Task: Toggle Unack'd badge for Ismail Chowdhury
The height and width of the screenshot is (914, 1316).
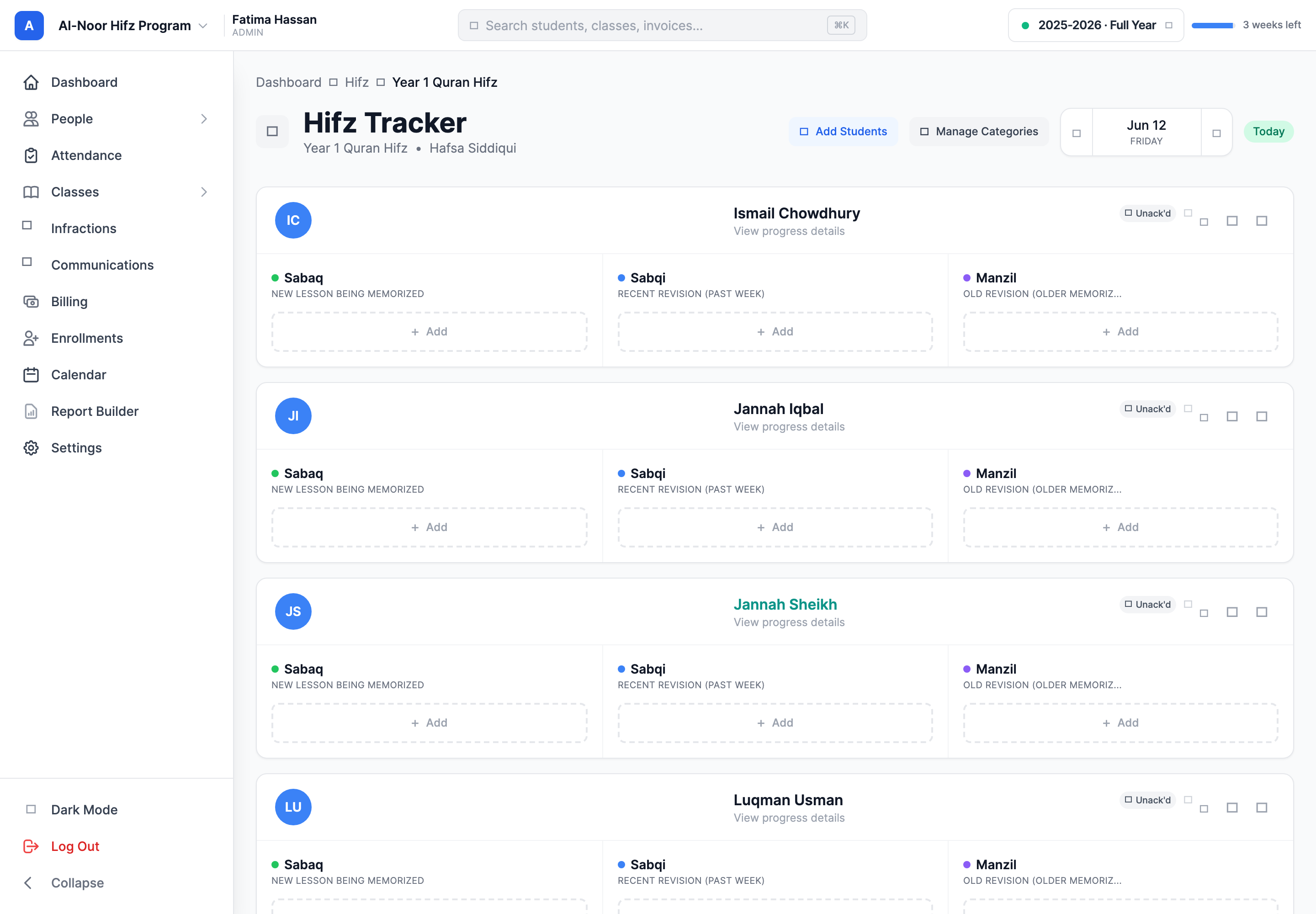Action: point(1148,213)
